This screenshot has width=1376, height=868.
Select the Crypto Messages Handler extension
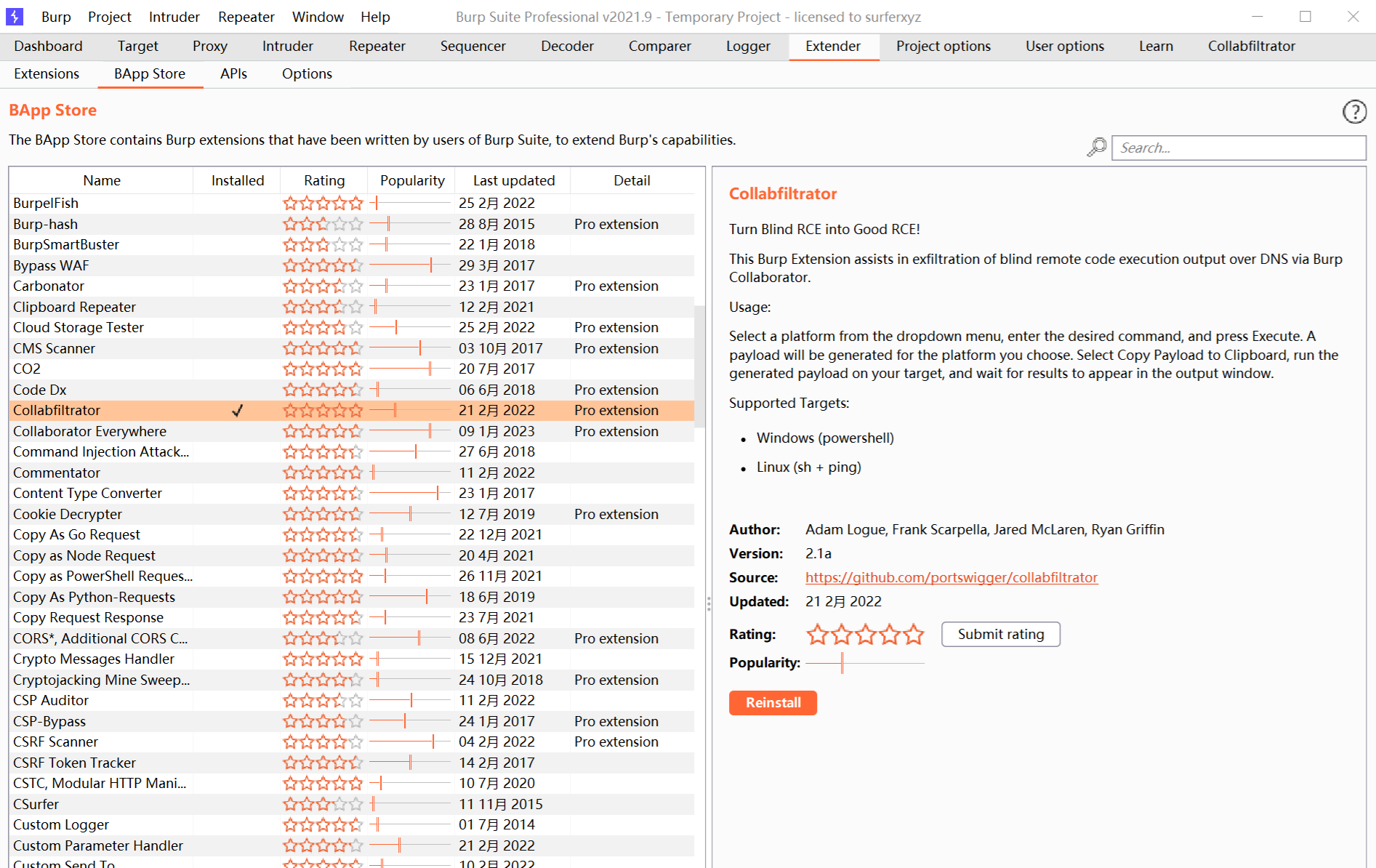[352, 659]
